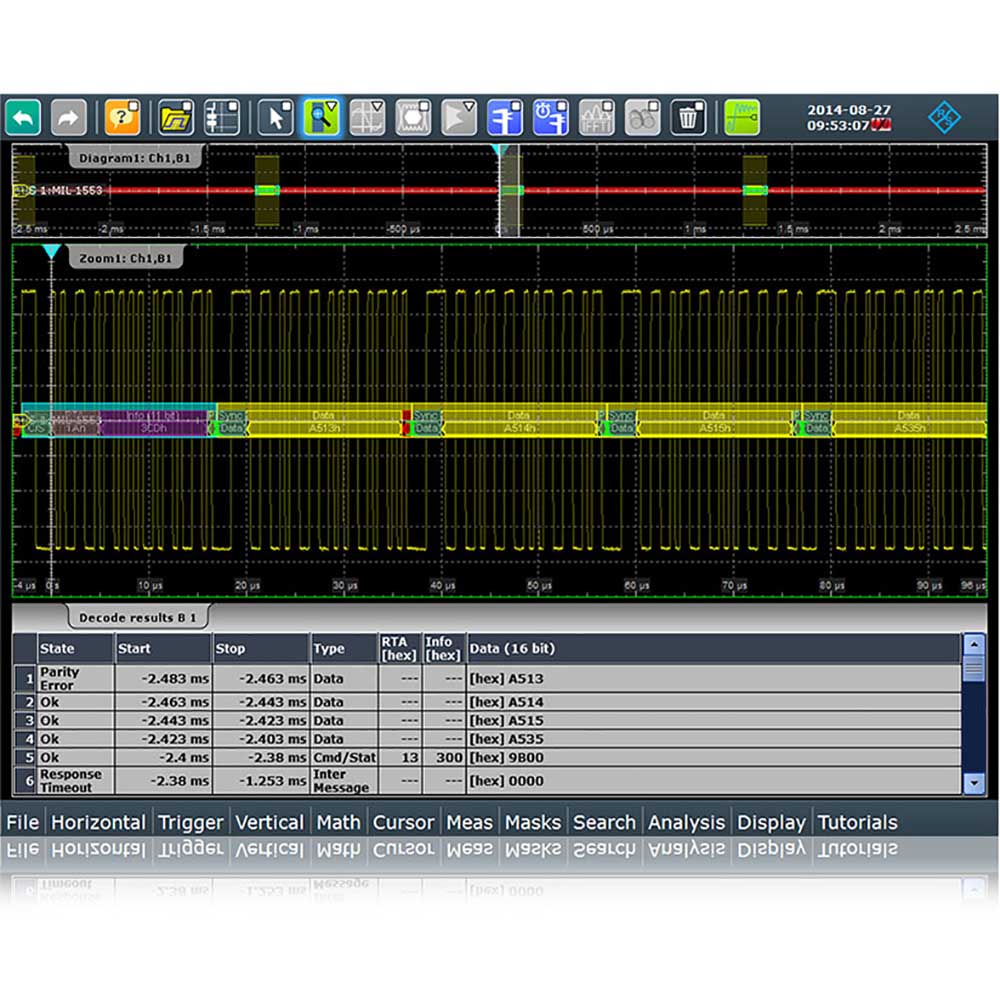The image size is (1000, 1000).
Task: Open the Trigger menu
Action: (x=190, y=822)
